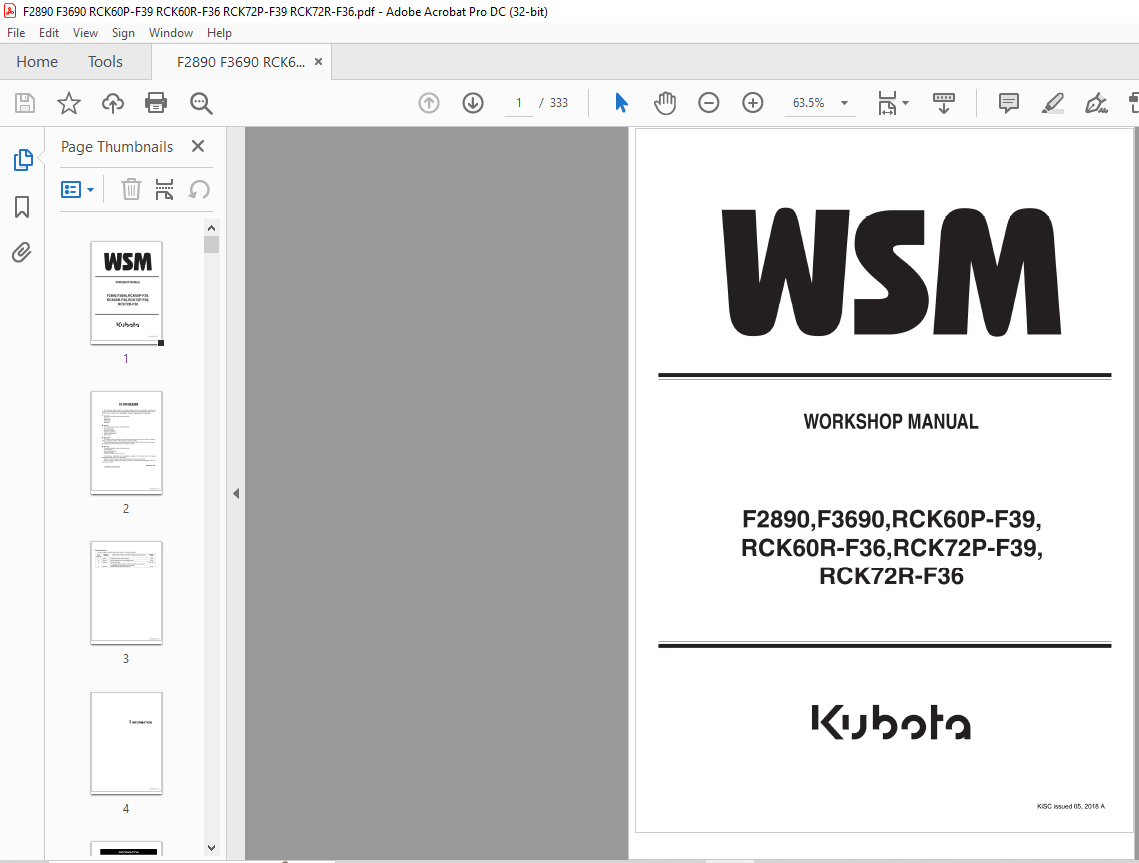The height and width of the screenshot is (863, 1139).
Task: Open thumbnail options dropdown menu
Action: pyautogui.click(x=77, y=190)
